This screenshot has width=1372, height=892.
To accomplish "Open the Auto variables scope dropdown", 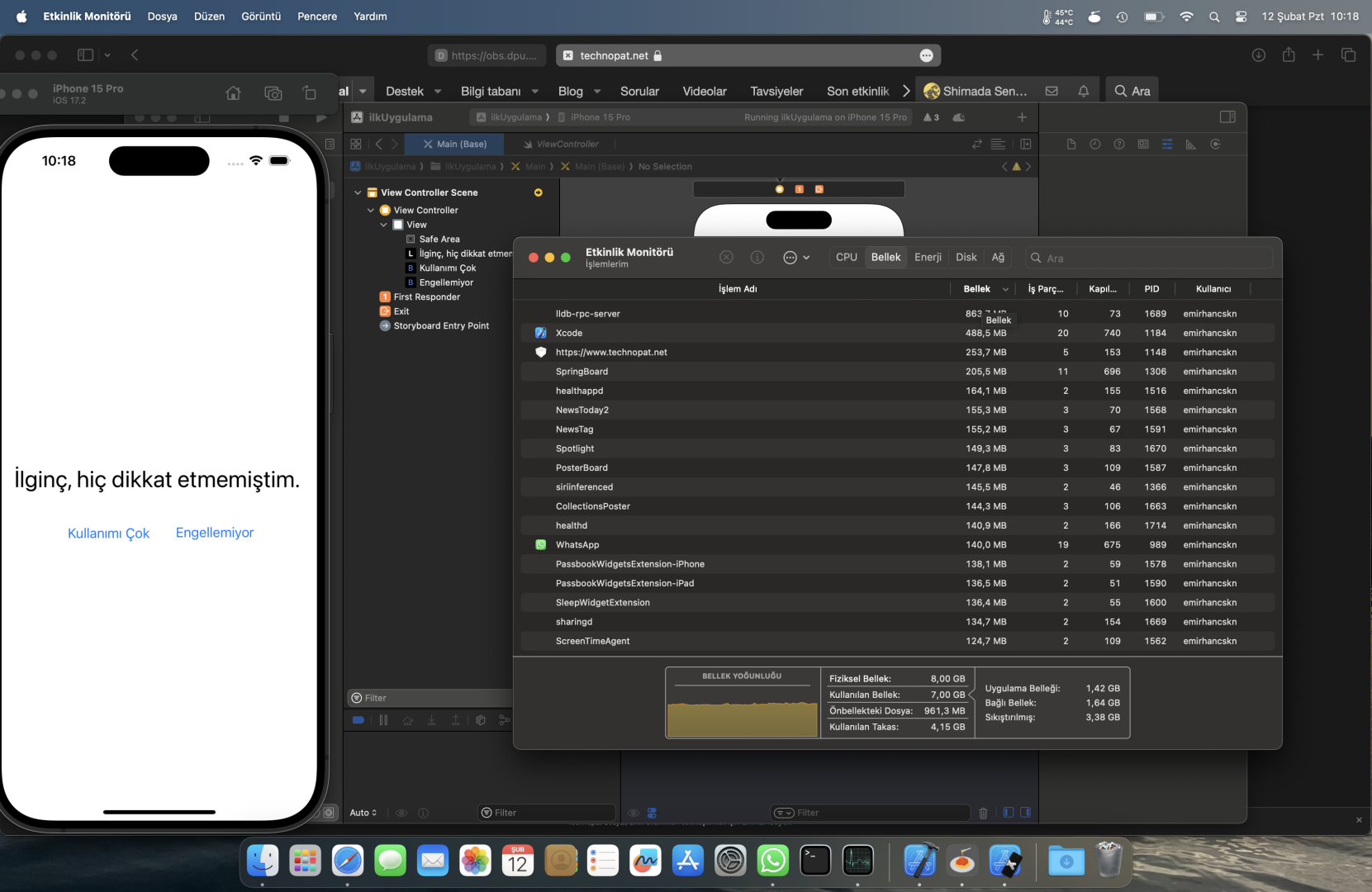I will [x=363, y=813].
